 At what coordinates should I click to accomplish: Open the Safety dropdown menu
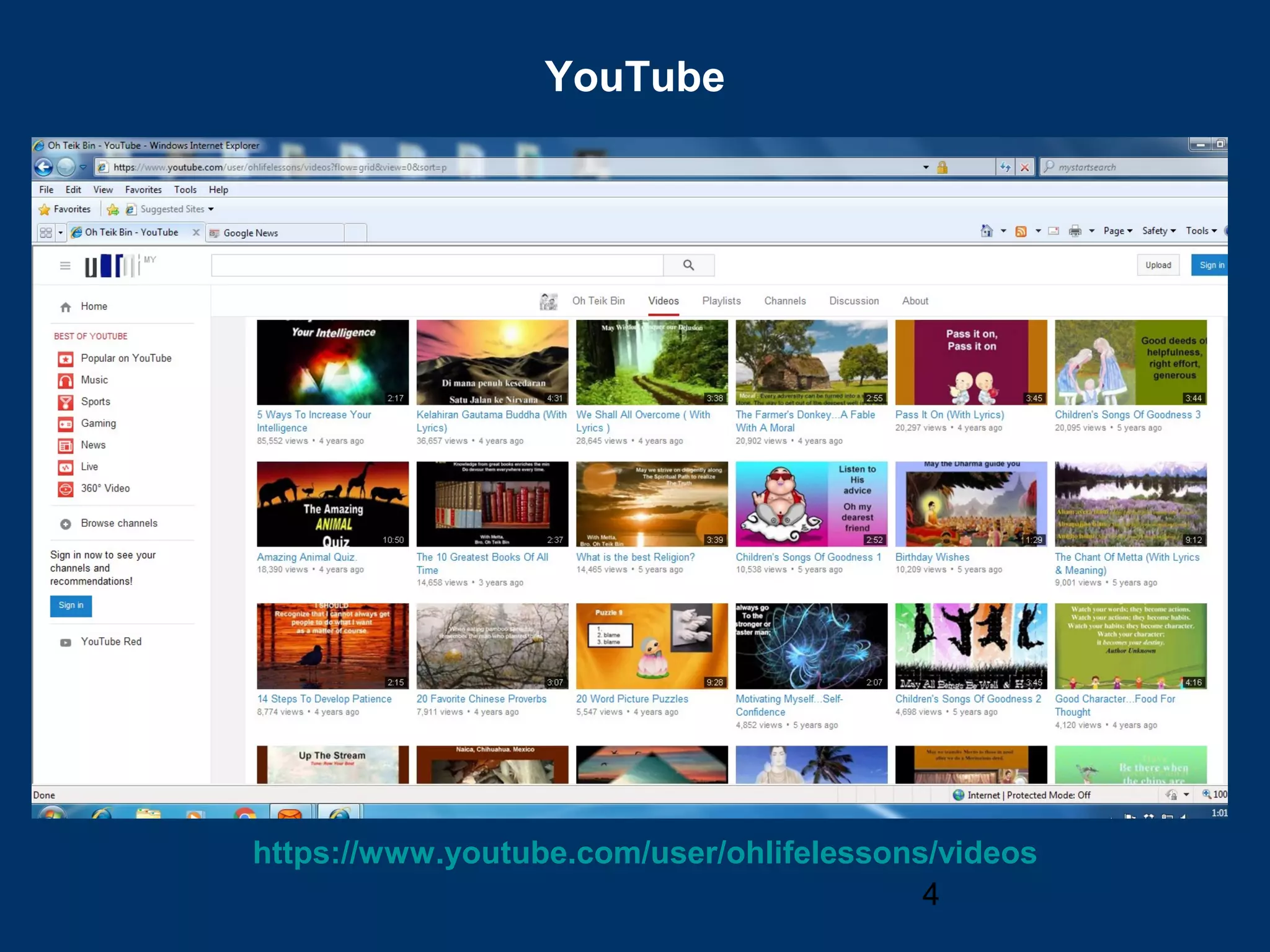pyautogui.click(x=1159, y=231)
